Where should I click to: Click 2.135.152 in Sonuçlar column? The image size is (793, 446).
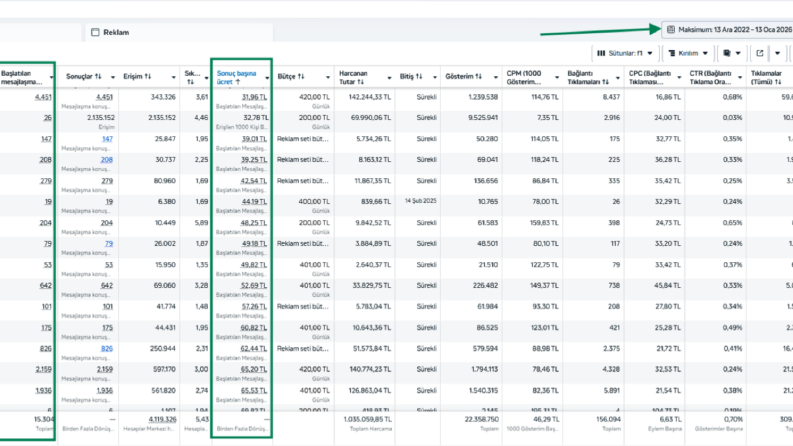pyautogui.click(x=101, y=118)
